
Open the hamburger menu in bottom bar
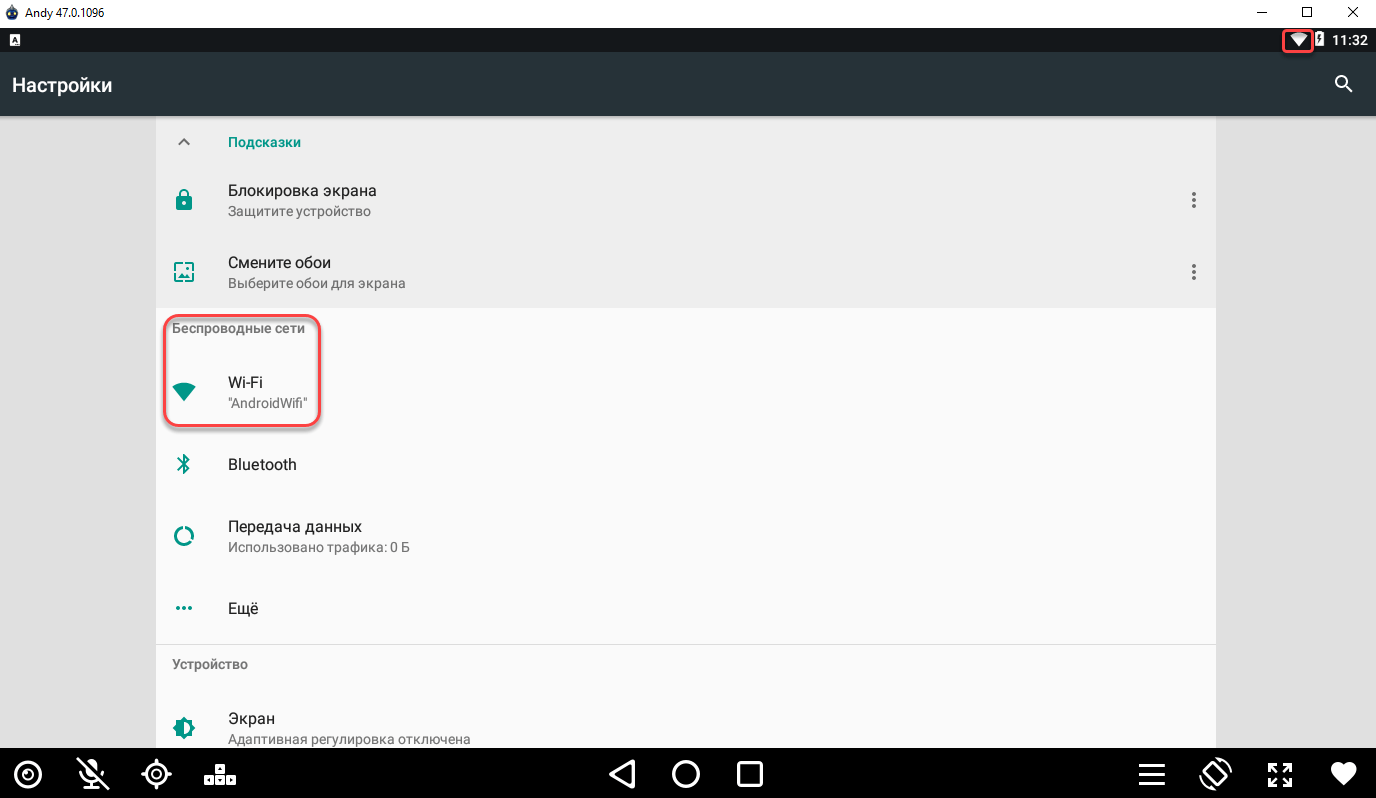click(1152, 774)
